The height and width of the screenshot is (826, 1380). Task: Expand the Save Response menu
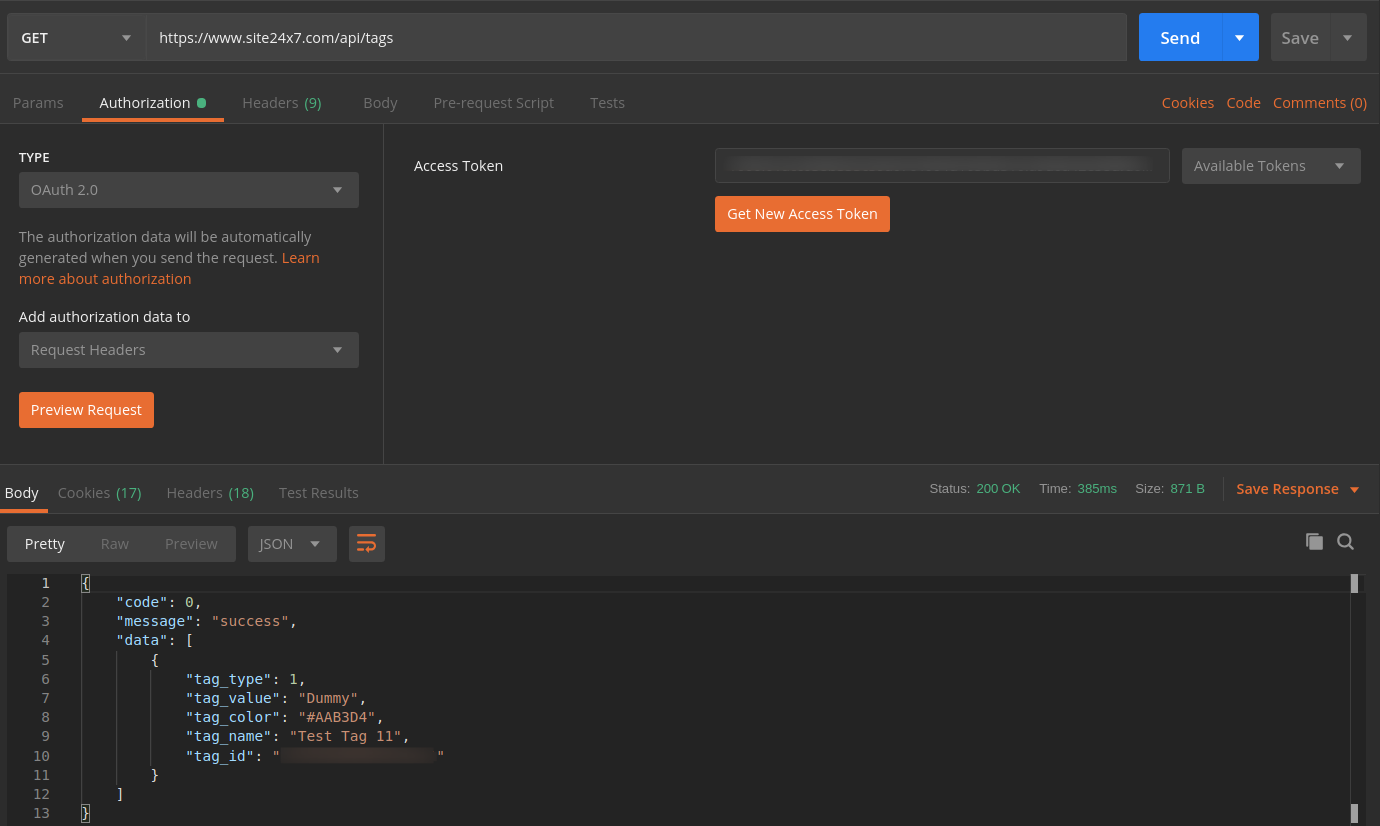(1297, 489)
